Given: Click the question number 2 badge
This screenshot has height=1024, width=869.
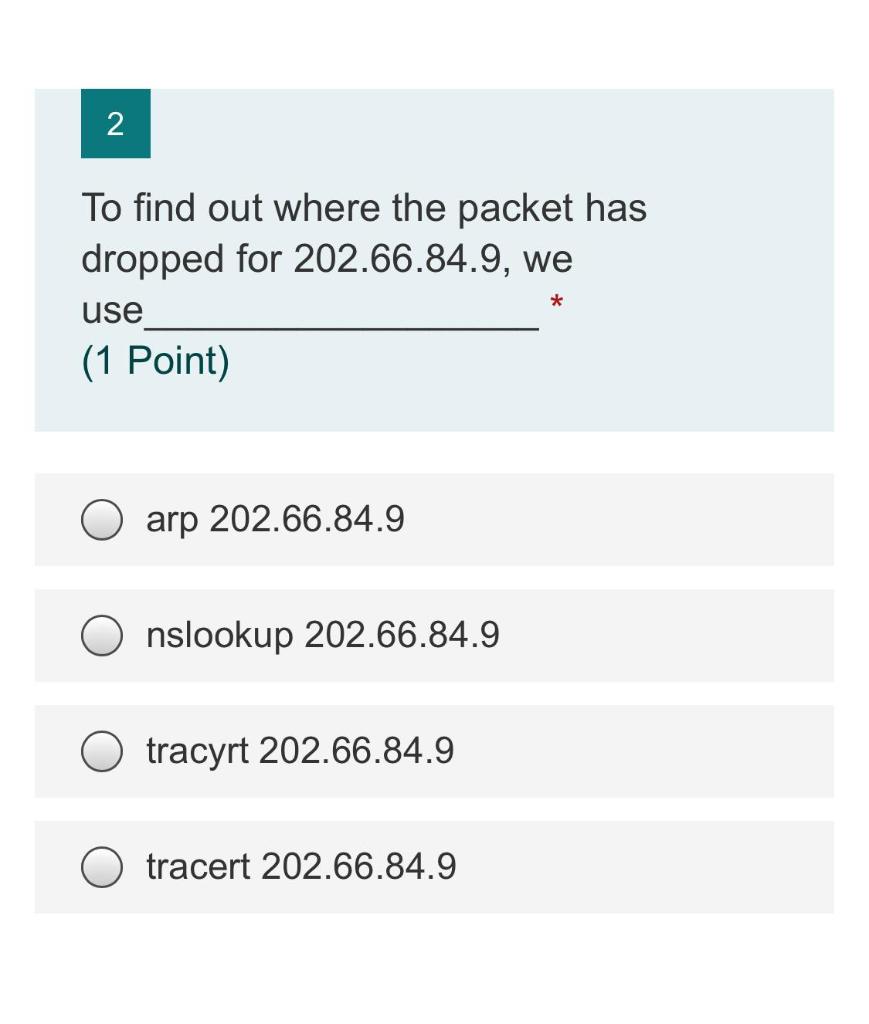Looking at the screenshot, I should 115,124.
